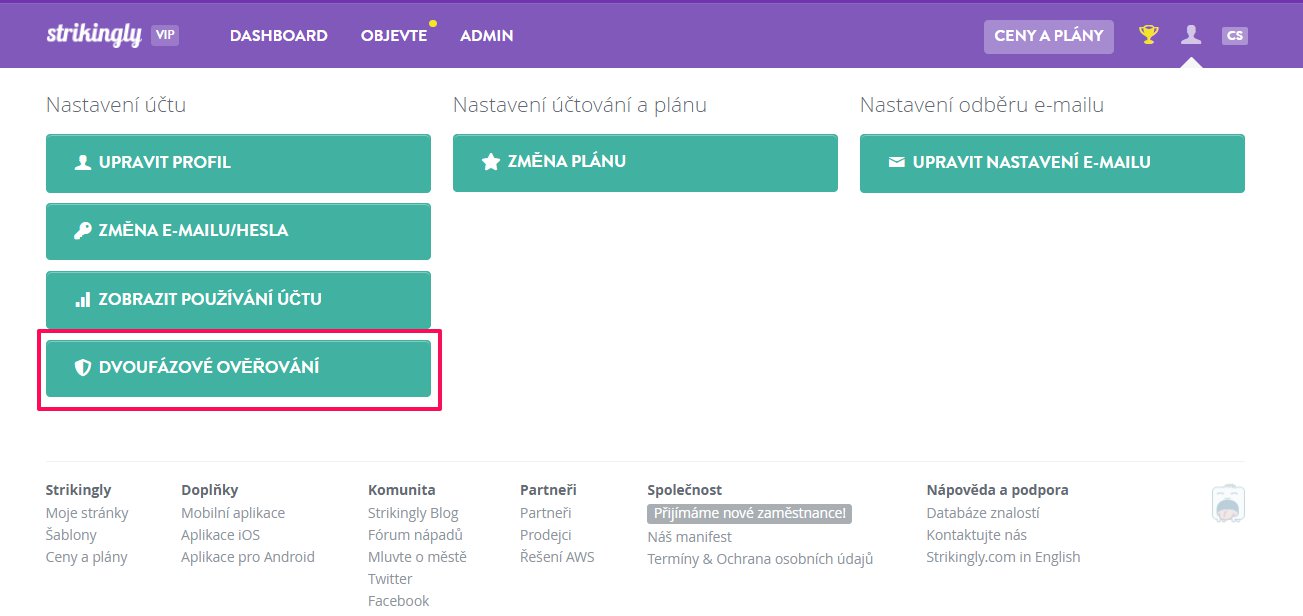Open the Objevte menu item
Viewport: 1303px width, 616px height.
tap(394, 35)
